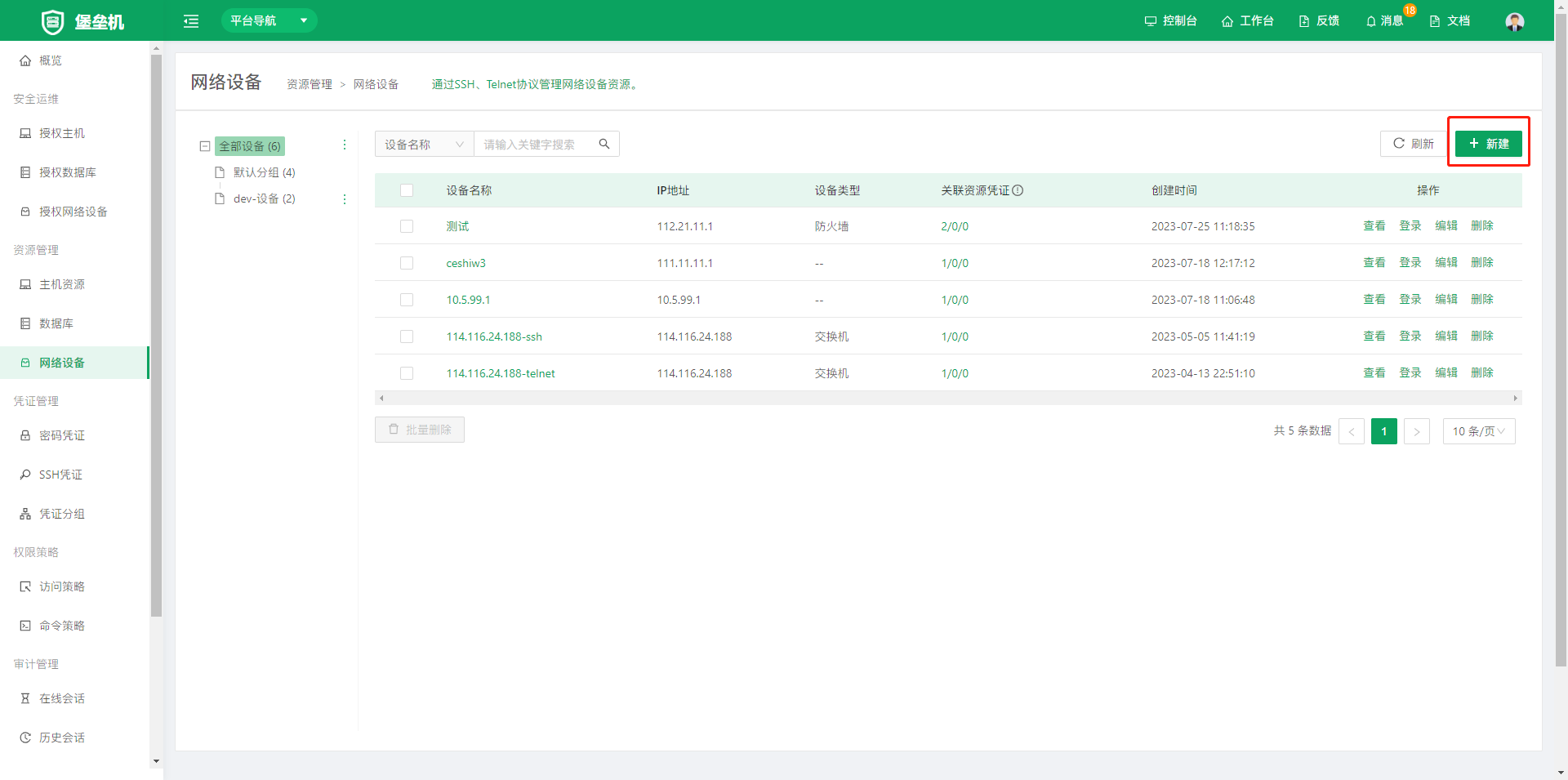This screenshot has width=1568, height=780.
Task: Go to previous page arrow
Action: [x=1352, y=431]
